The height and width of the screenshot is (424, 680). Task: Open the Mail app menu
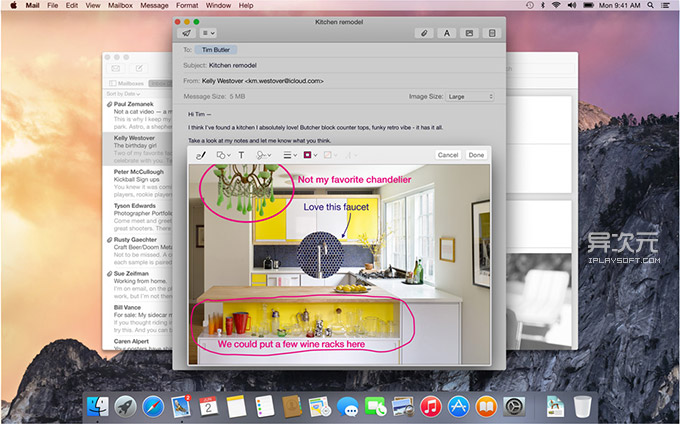coord(33,5)
